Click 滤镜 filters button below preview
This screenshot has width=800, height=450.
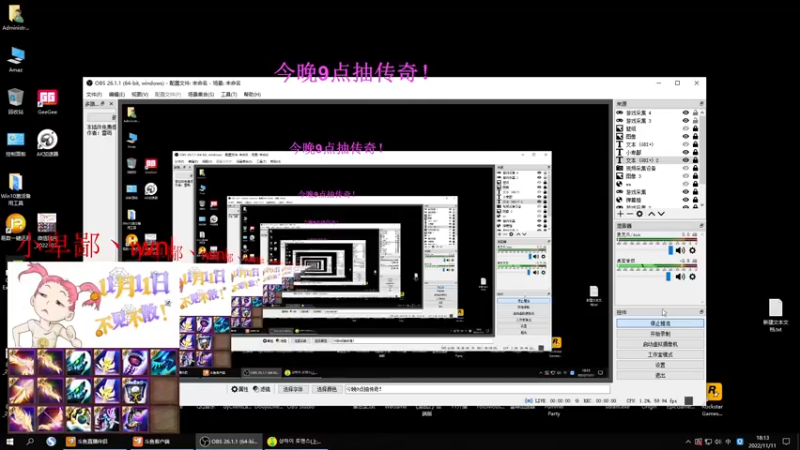coord(262,389)
